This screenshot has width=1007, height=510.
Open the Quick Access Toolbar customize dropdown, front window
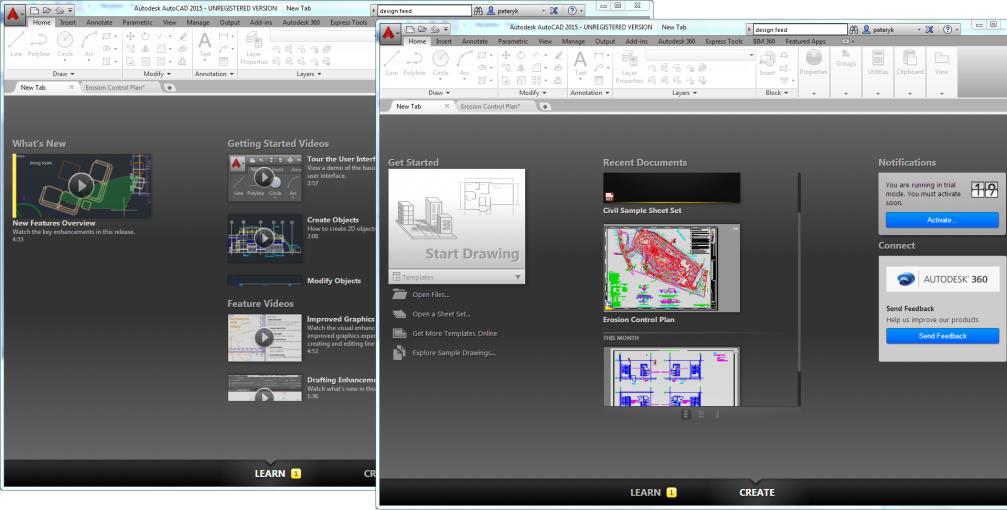coord(446,30)
